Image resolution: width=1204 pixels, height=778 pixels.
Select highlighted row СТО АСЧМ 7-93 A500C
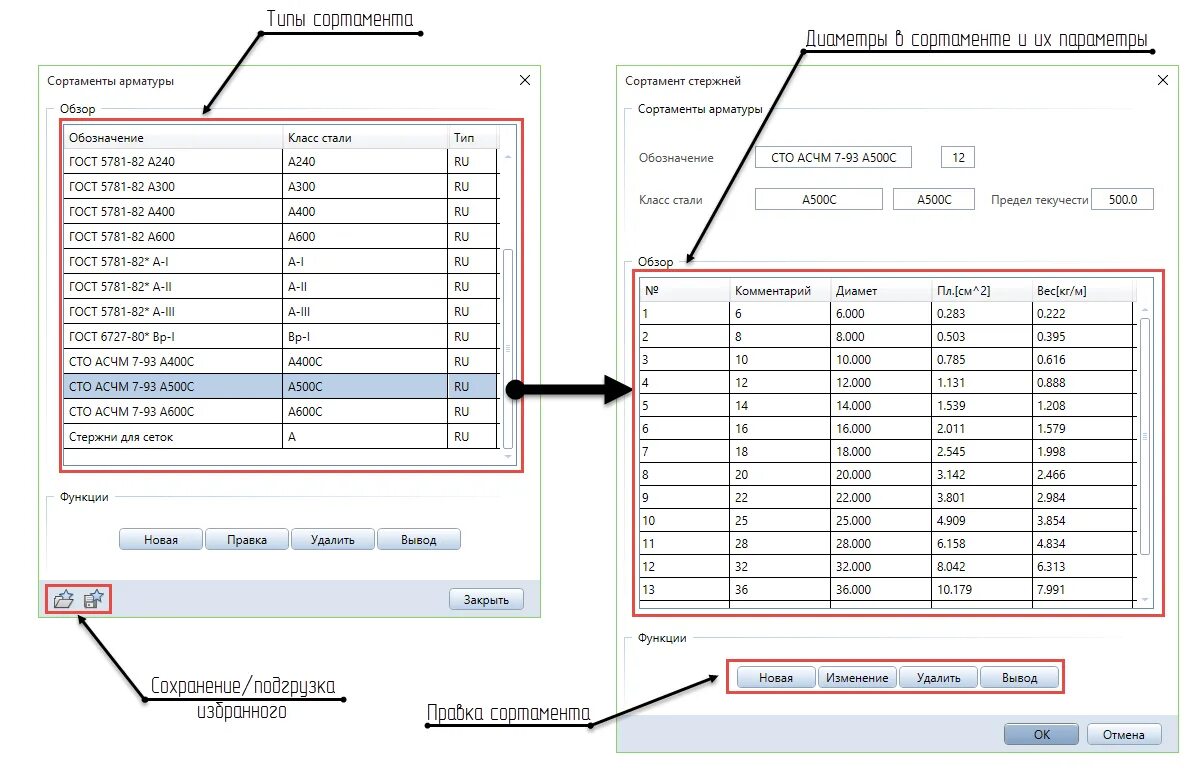coord(281,386)
